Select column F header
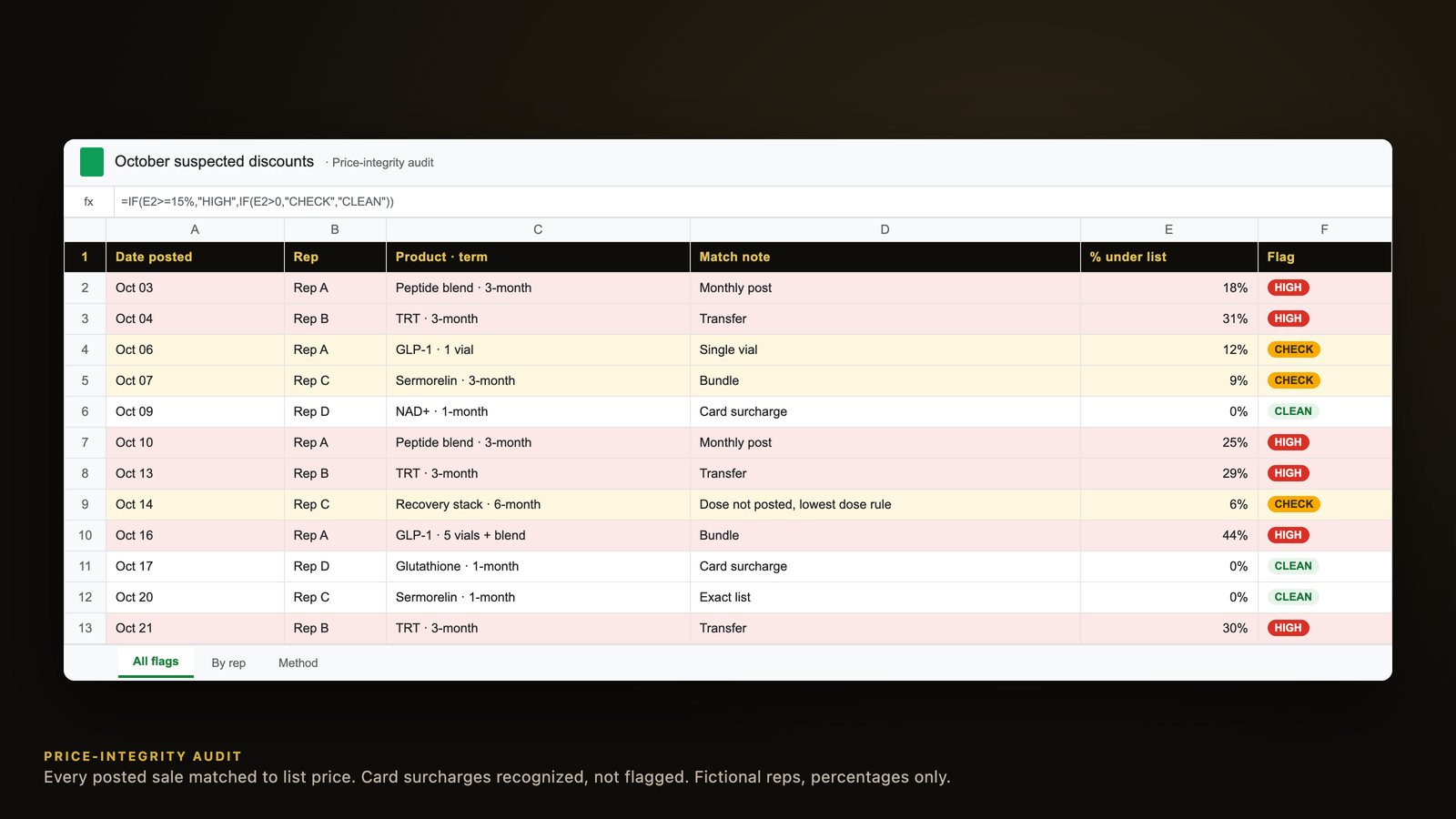Image resolution: width=1456 pixels, height=819 pixels. (x=1324, y=229)
